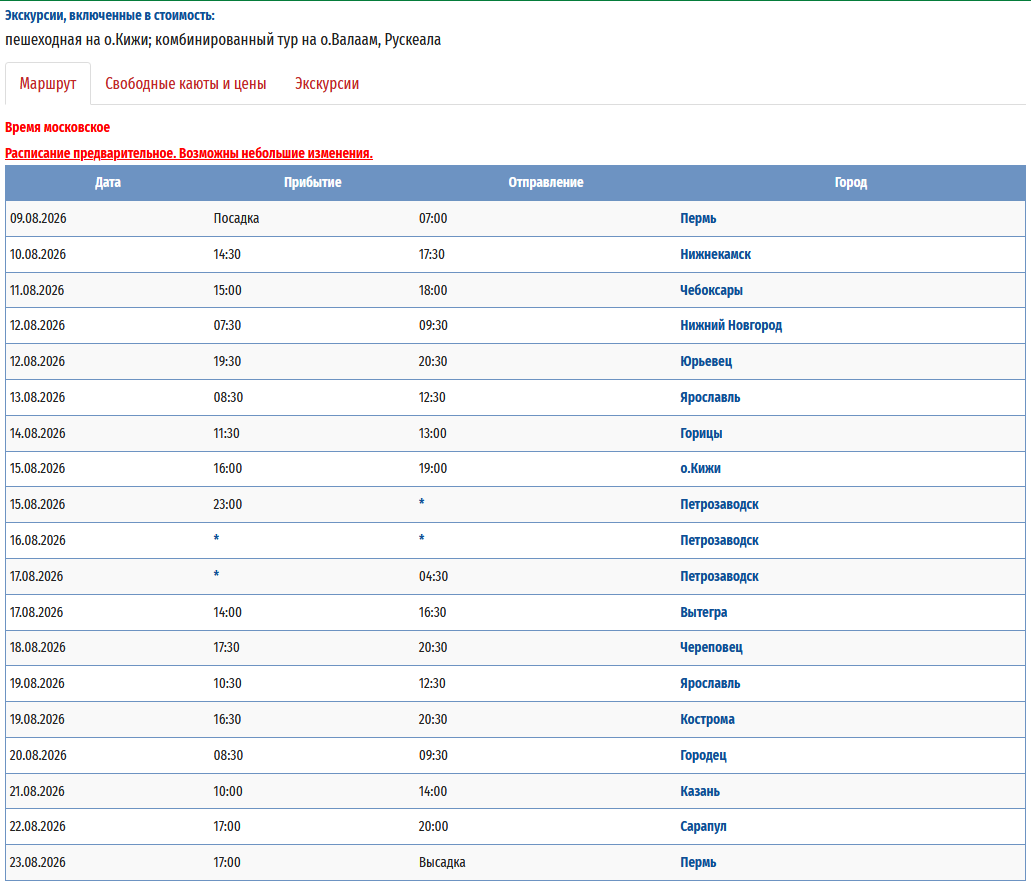The height and width of the screenshot is (882, 1031).
Task: Click the underlined Расписание предварительное notice
Action: pyautogui.click(x=189, y=153)
